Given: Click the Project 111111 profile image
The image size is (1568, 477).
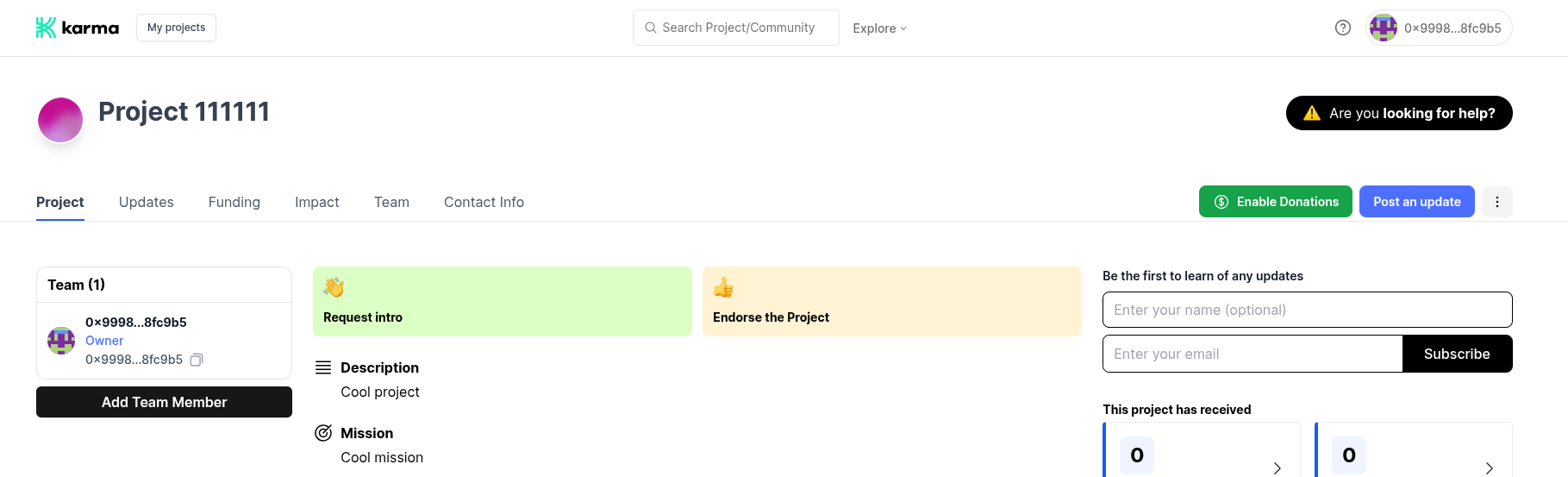Looking at the screenshot, I should [x=60, y=120].
